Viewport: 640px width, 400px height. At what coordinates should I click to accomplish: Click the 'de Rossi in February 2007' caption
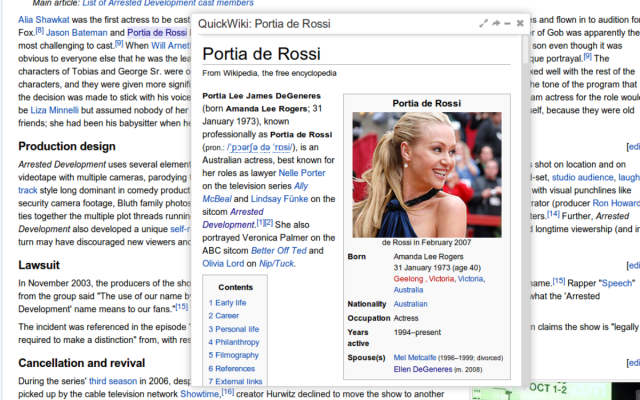point(427,242)
